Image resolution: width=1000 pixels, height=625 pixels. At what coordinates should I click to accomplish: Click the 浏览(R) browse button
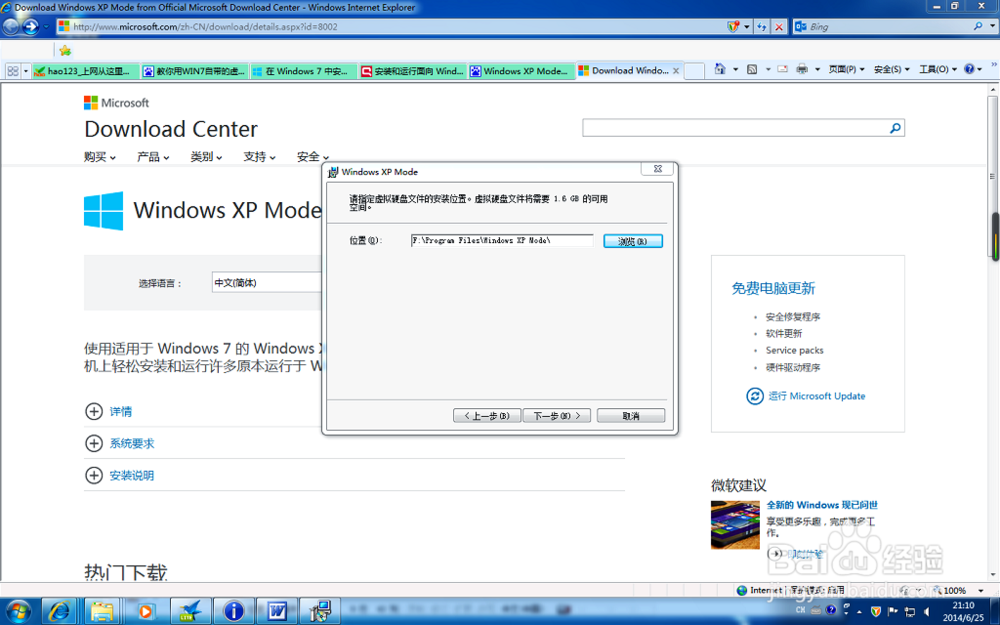tap(633, 241)
